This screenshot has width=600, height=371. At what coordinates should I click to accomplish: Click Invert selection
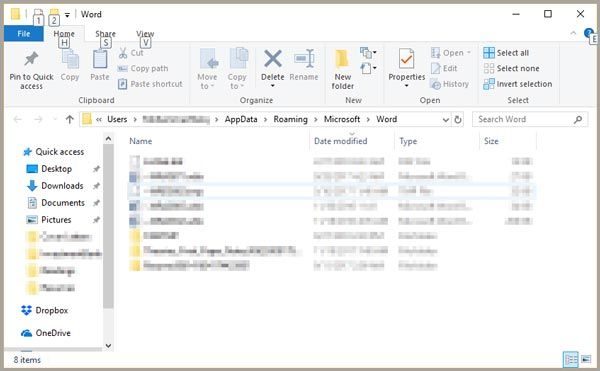click(517, 84)
